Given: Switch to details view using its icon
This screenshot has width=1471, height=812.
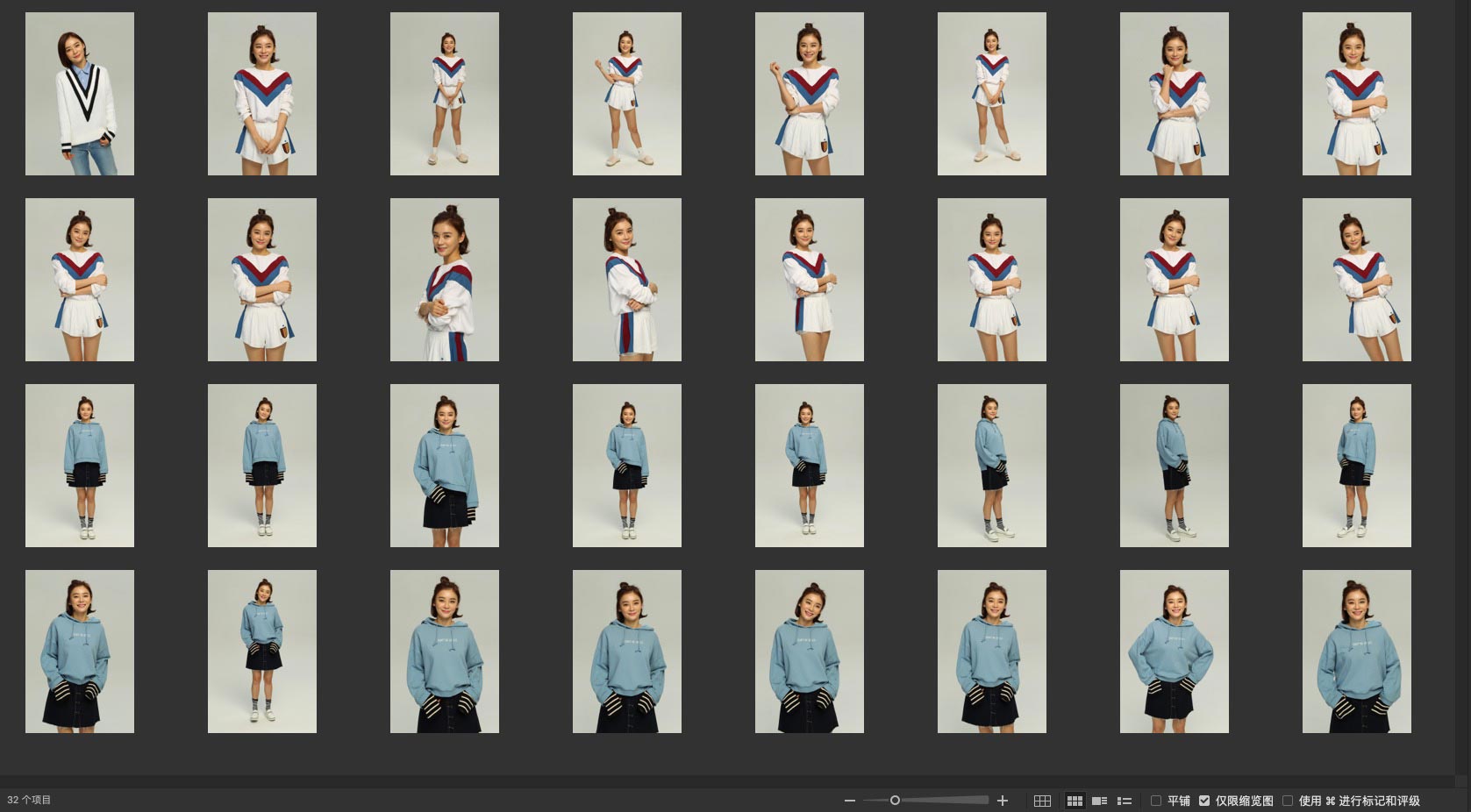Looking at the screenshot, I should [1099, 801].
